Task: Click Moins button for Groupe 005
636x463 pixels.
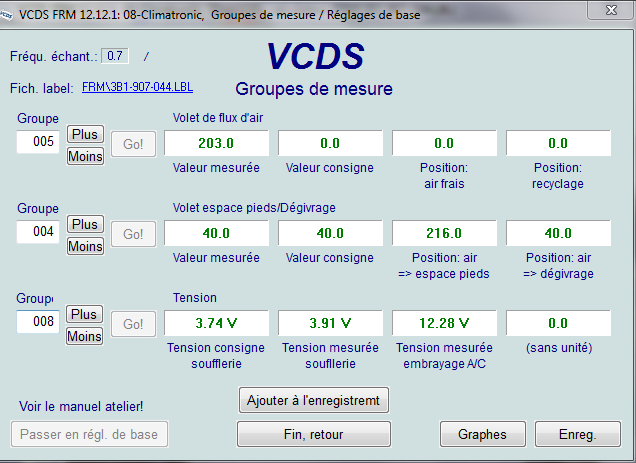Action: point(85,156)
